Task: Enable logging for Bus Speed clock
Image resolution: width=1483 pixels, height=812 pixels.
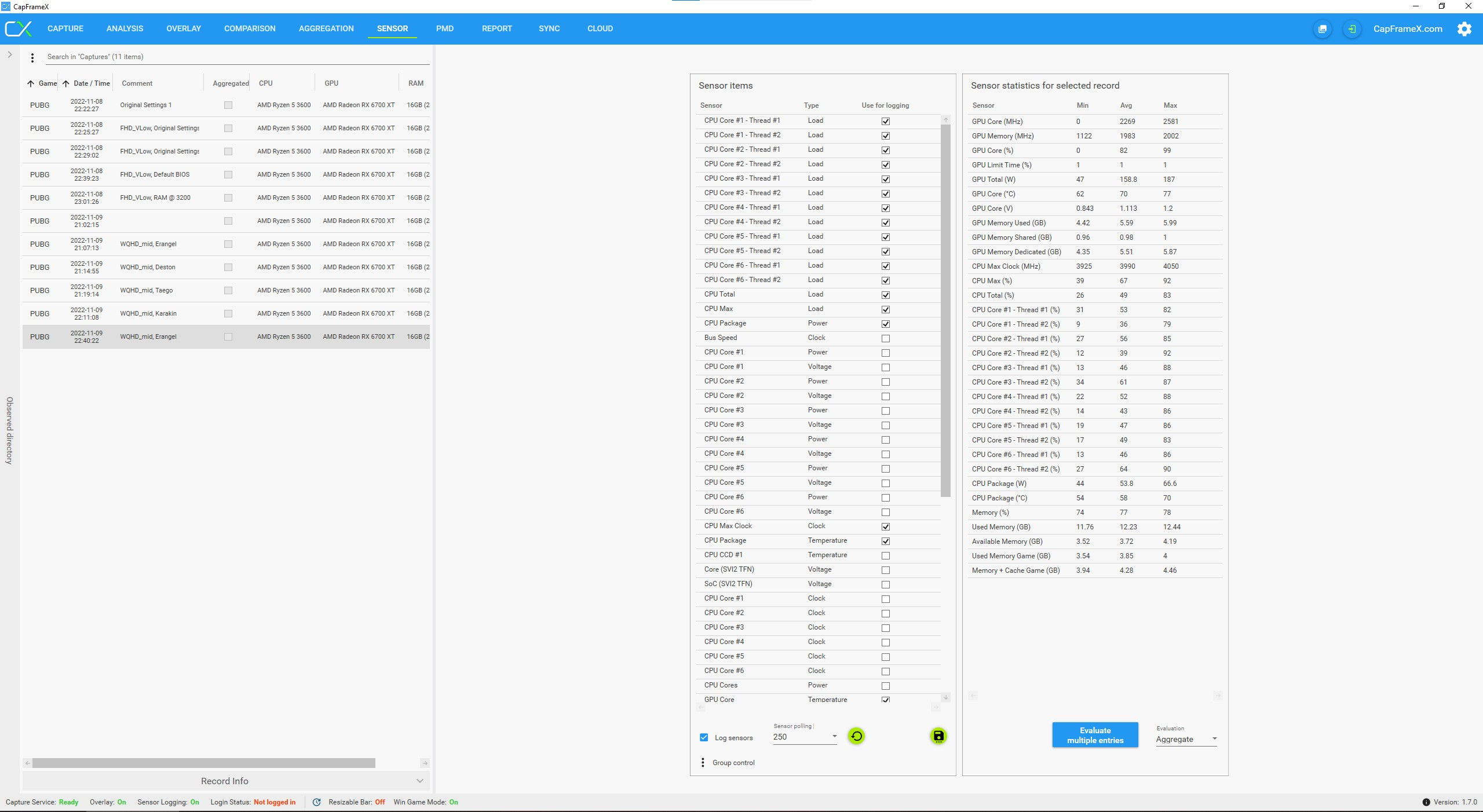Action: [885, 338]
